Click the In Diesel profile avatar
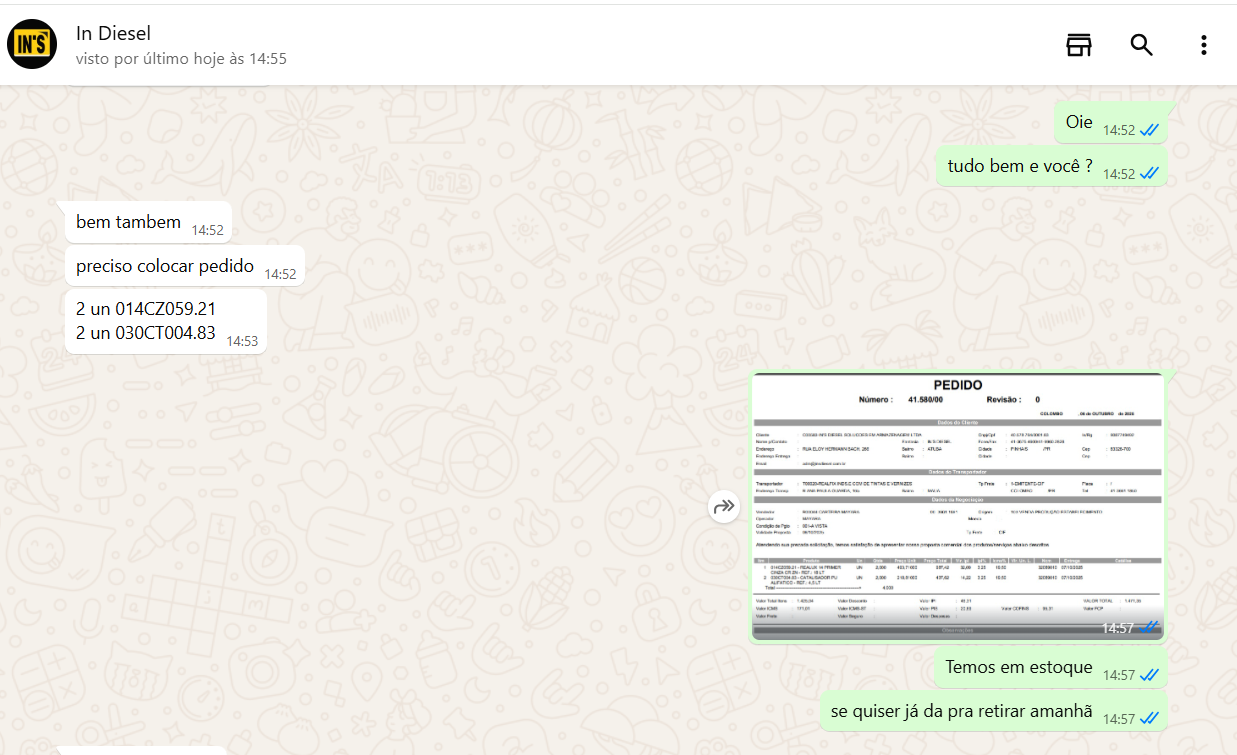 pos(32,45)
